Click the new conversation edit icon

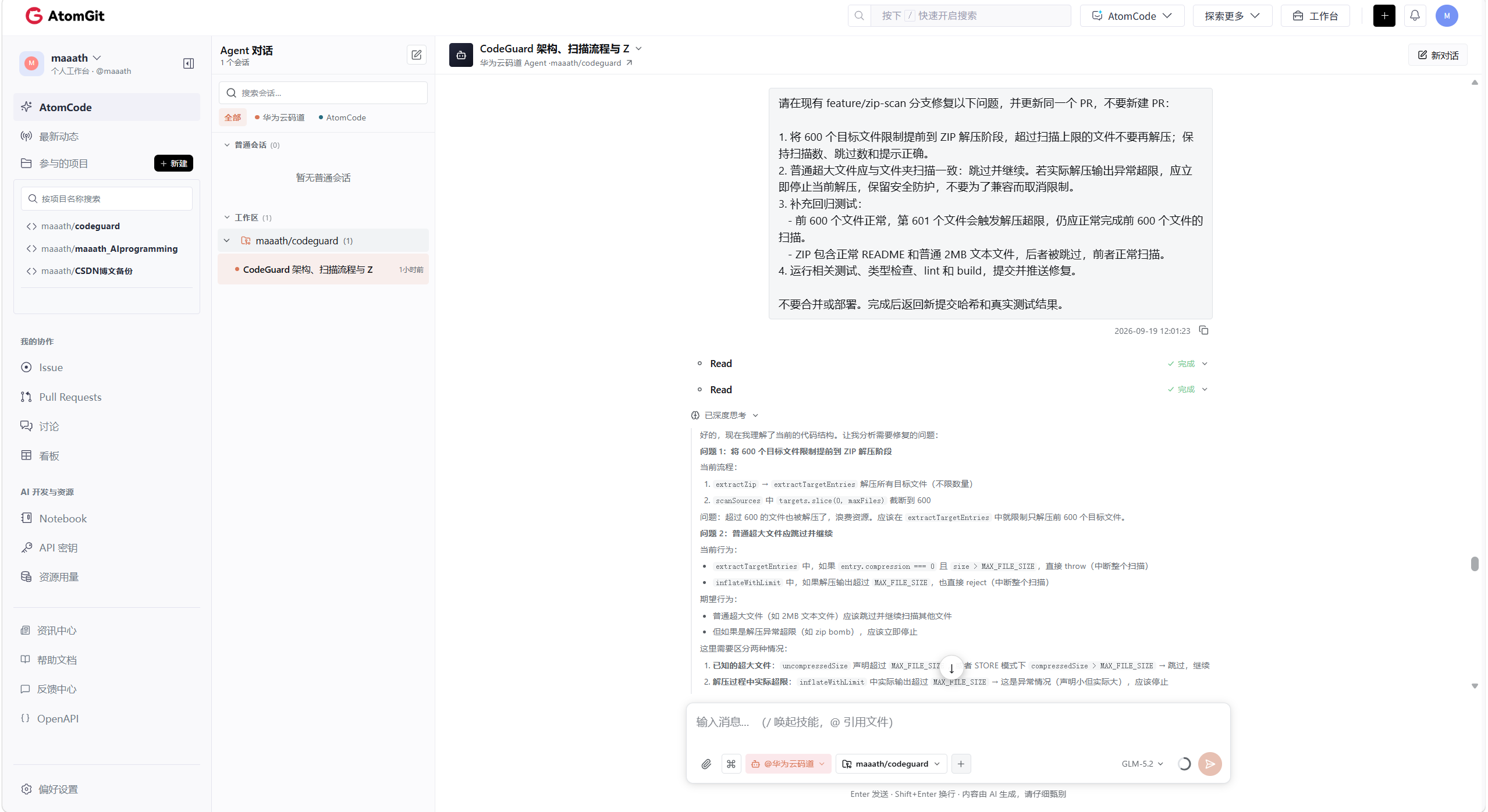pyautogui.click(x=417, y=55)
